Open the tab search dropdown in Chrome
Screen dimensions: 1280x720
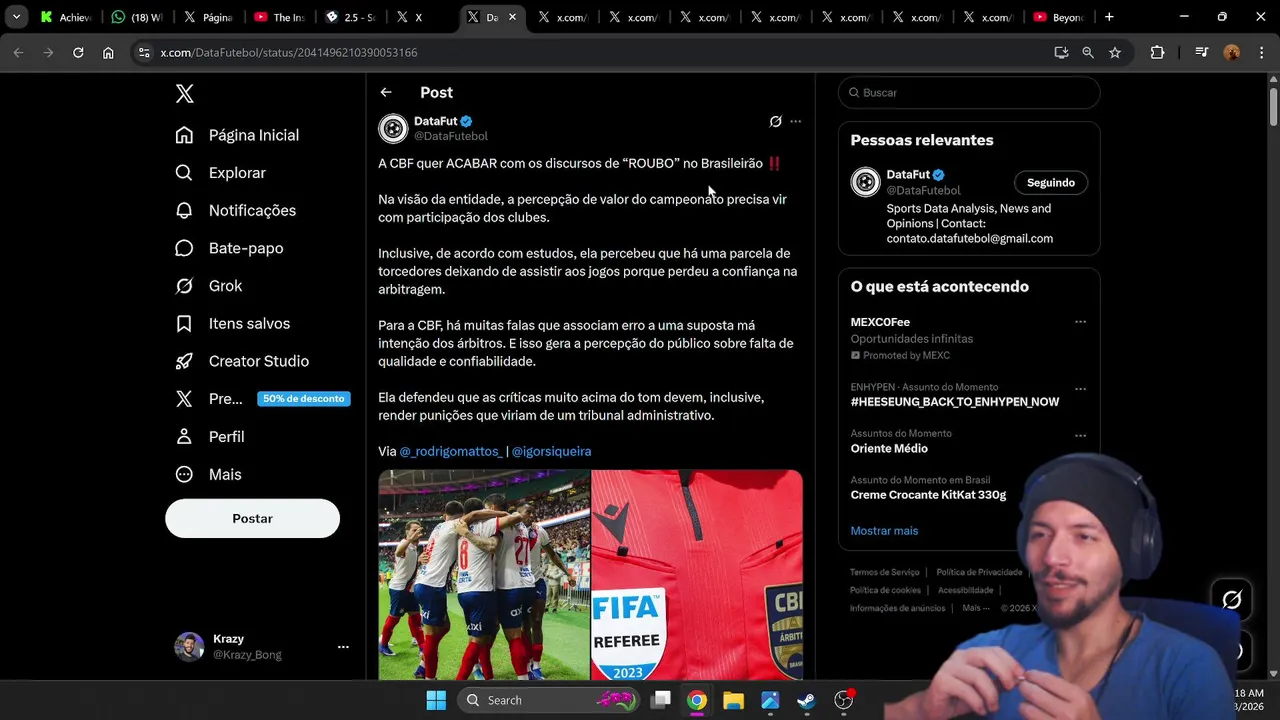click(x=16, y=17)
